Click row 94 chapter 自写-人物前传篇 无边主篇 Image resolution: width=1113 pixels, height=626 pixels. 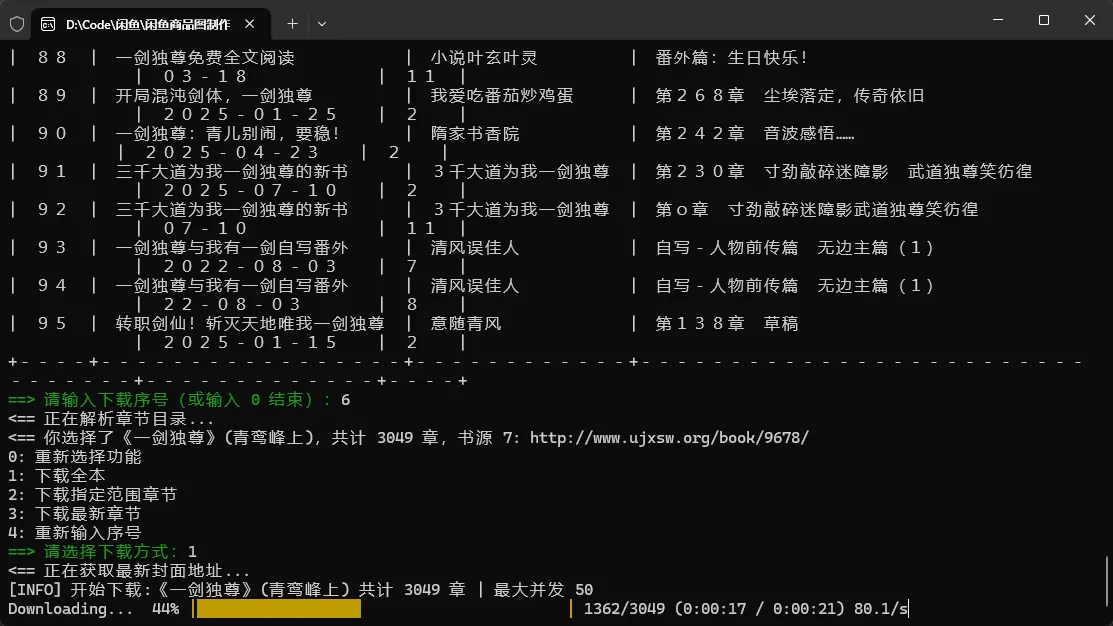(x=794, y=285)
